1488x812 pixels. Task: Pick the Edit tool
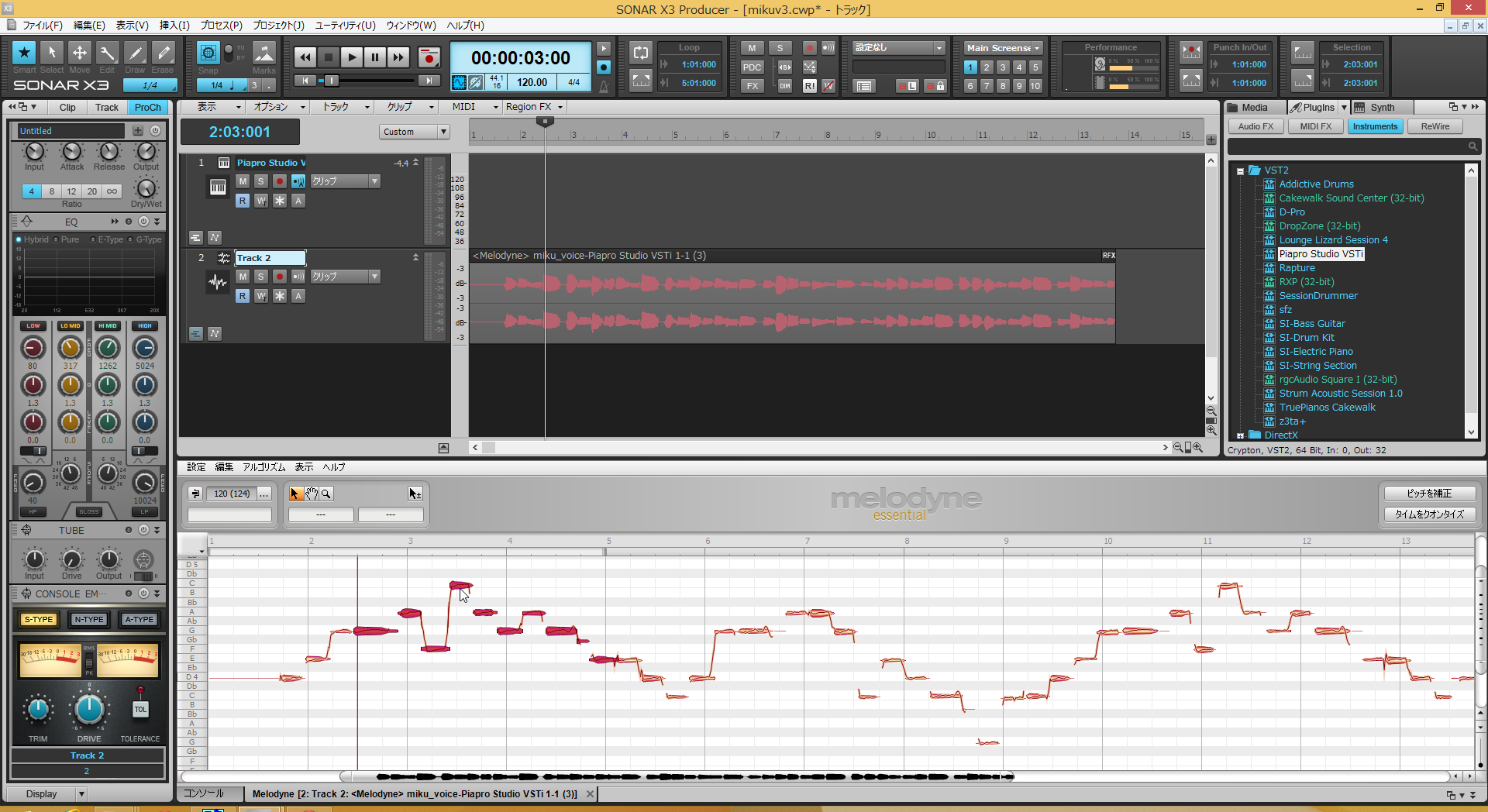coord(107,53)
